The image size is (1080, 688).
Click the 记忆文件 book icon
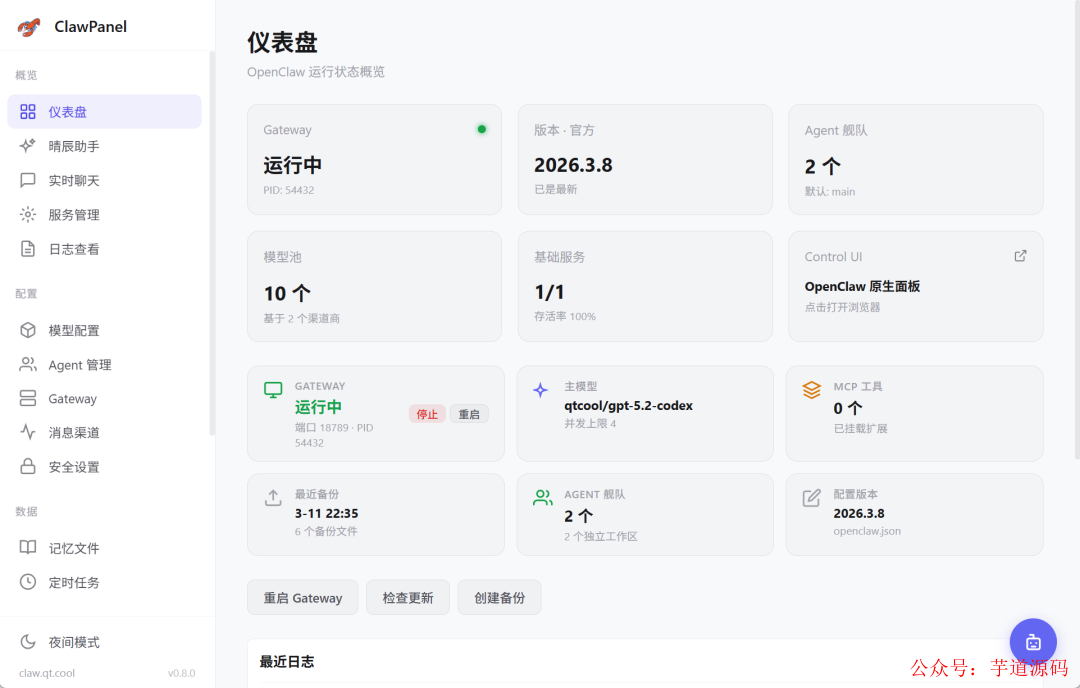pos(28,548)
